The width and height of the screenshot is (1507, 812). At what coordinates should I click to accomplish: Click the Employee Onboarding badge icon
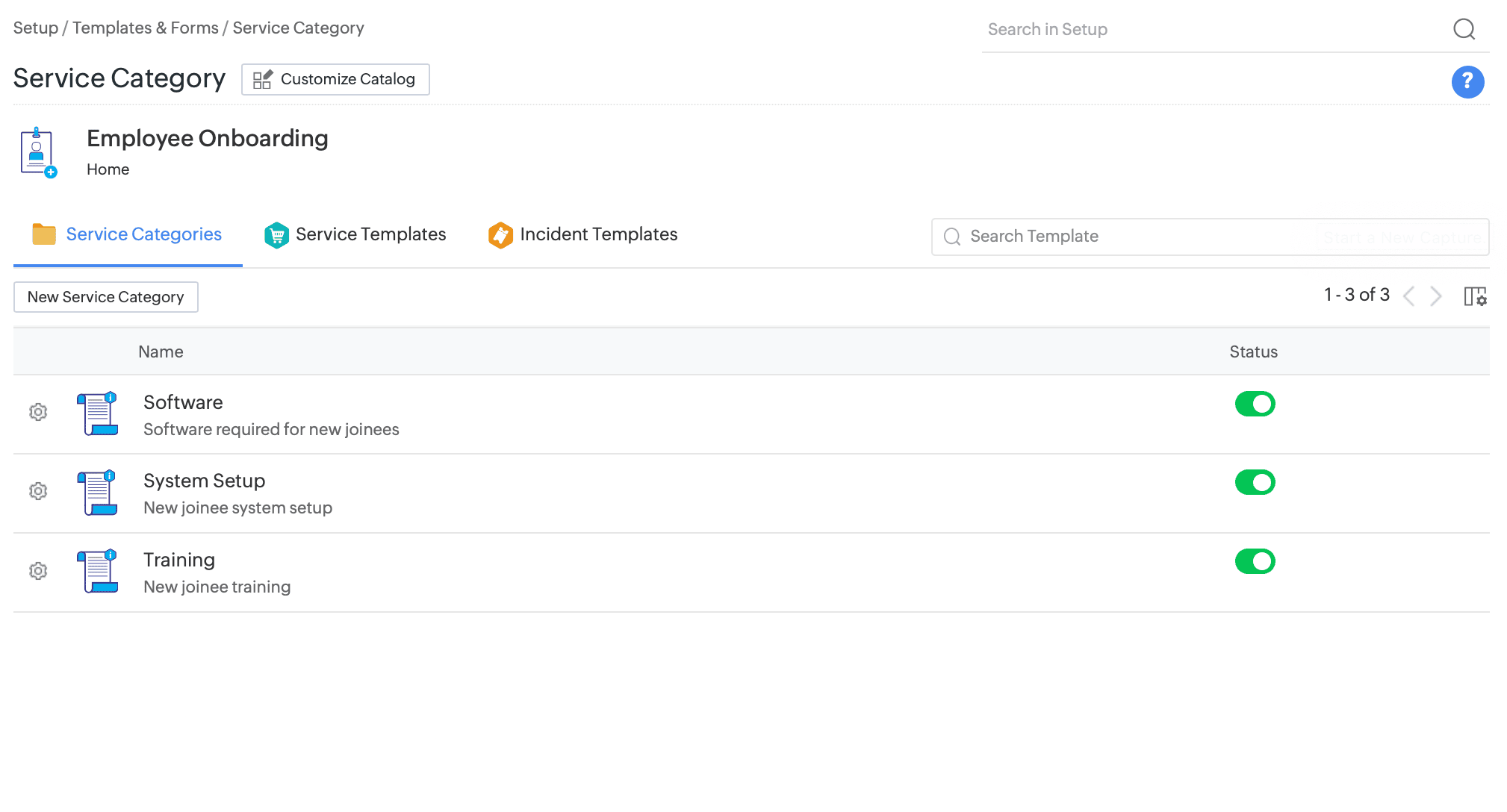coord(38,152)
